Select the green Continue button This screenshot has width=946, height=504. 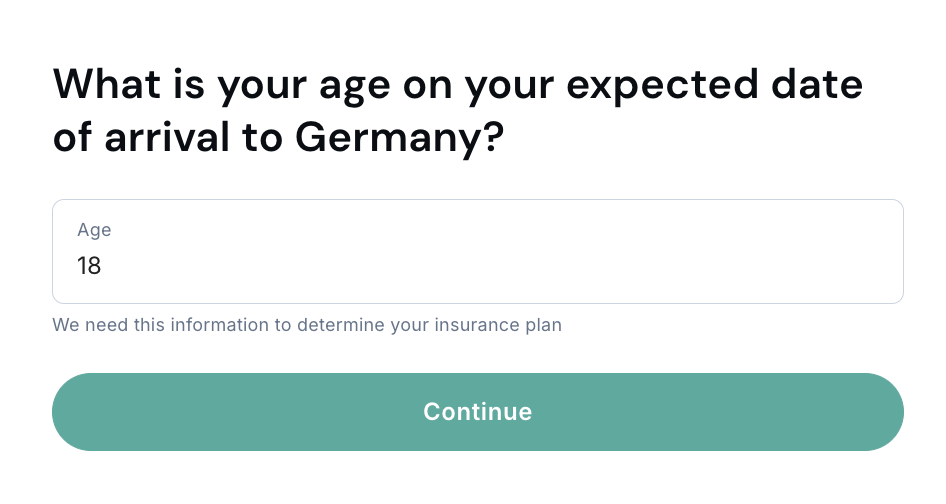click(477, 412)
